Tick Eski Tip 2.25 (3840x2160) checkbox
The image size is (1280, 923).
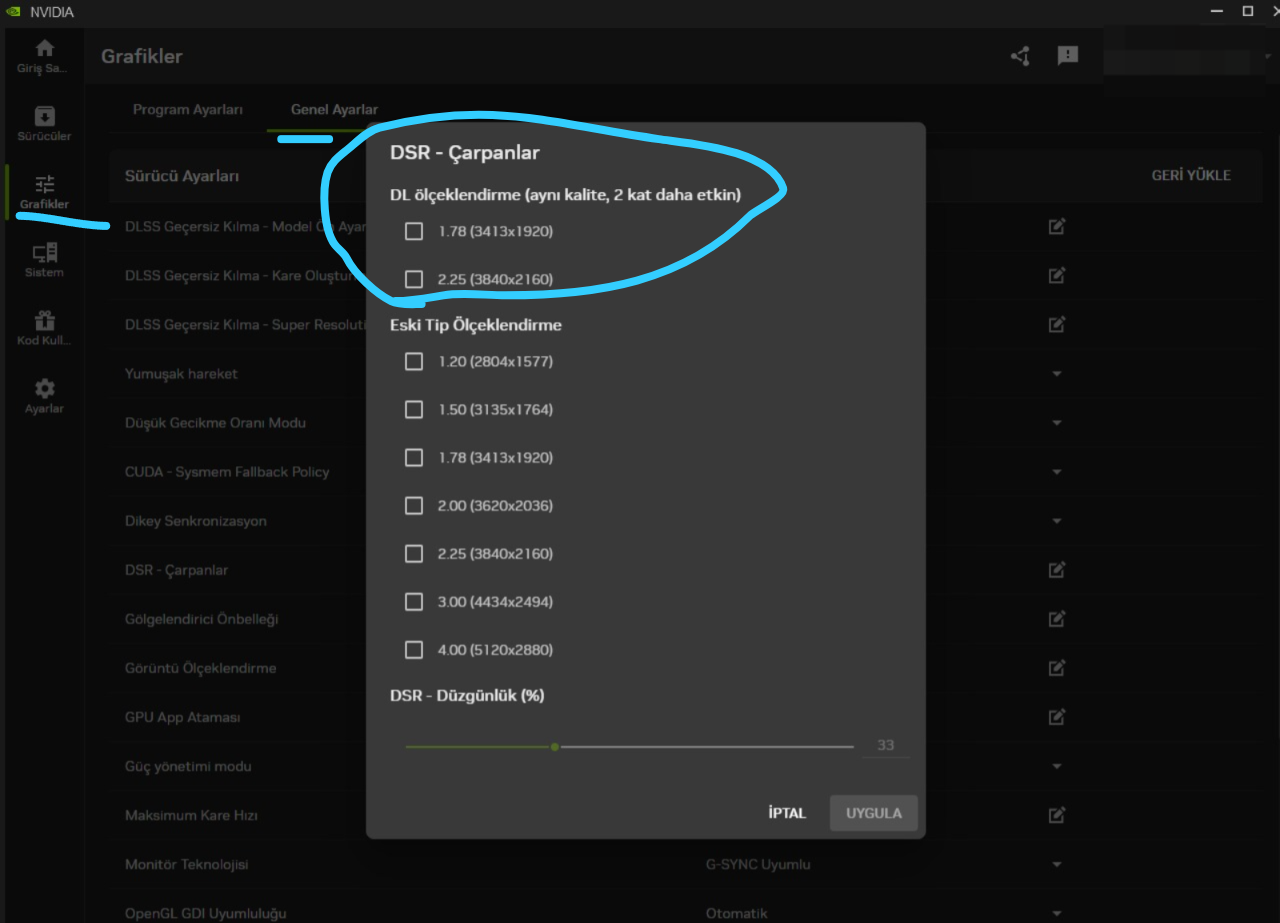(414, 553)
